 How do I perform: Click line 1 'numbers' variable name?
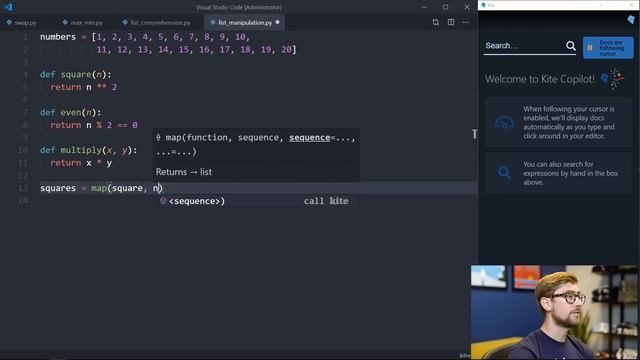(x=58, y=37)
